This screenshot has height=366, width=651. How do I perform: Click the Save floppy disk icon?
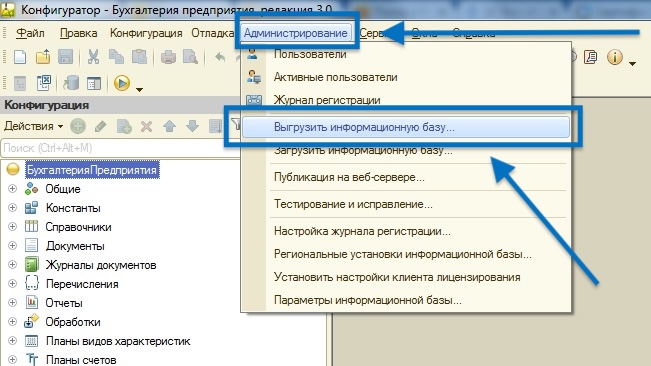tap(65, 57)
